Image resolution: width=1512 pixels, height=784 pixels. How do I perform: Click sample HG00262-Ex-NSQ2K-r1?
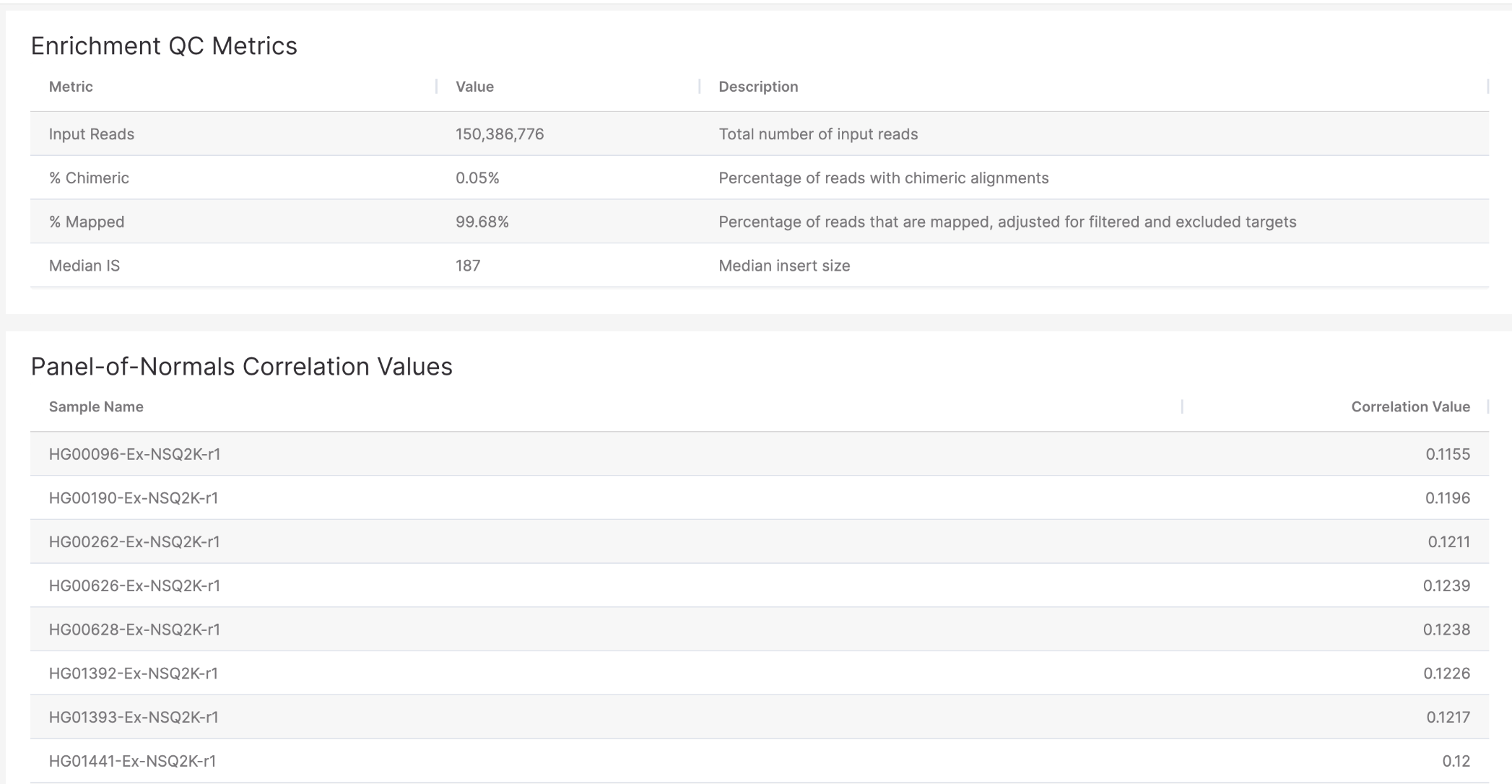pyautogui.click(x=134, y=542)
